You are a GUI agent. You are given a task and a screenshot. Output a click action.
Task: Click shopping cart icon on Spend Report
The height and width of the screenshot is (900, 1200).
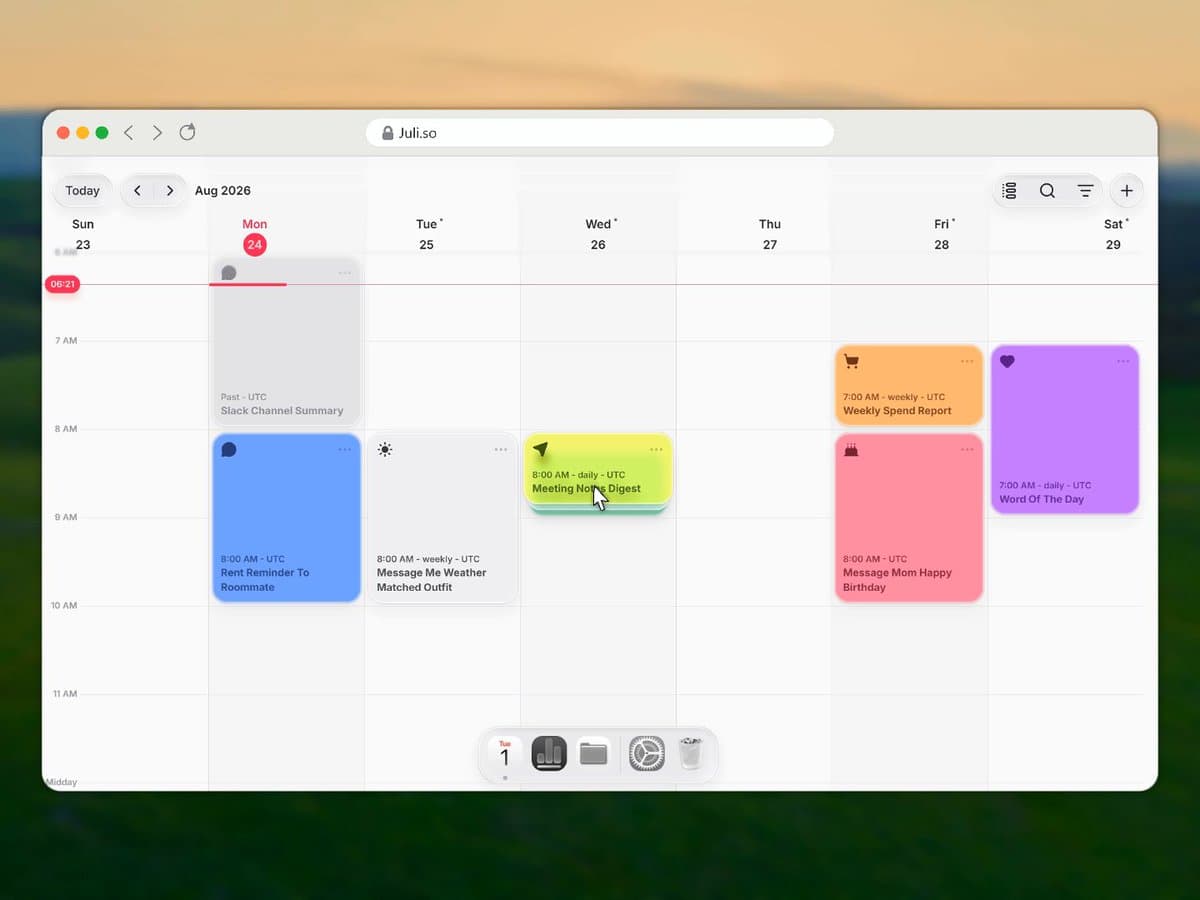click(852, 361)
